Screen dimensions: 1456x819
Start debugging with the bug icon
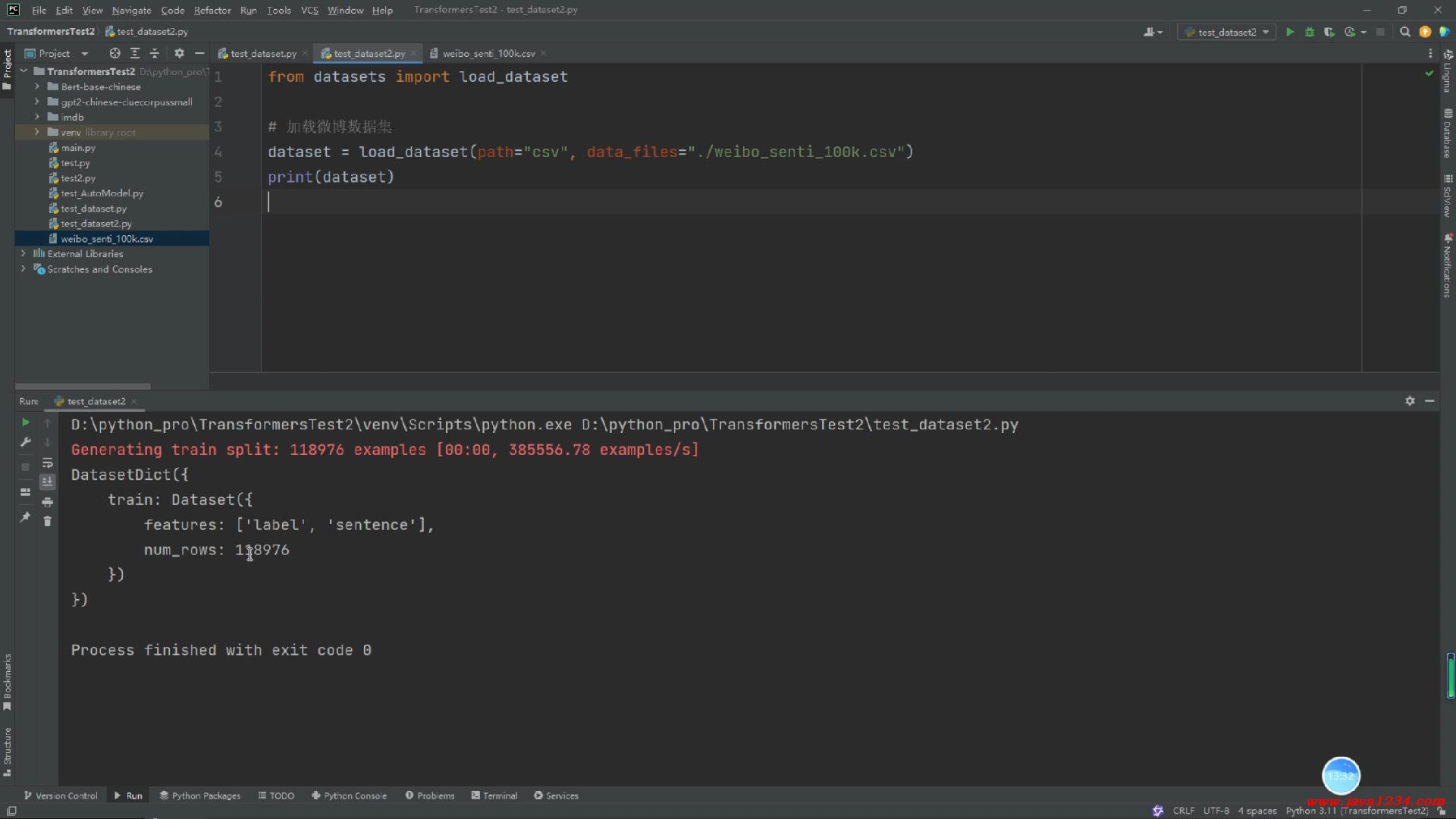point(1310,32)
